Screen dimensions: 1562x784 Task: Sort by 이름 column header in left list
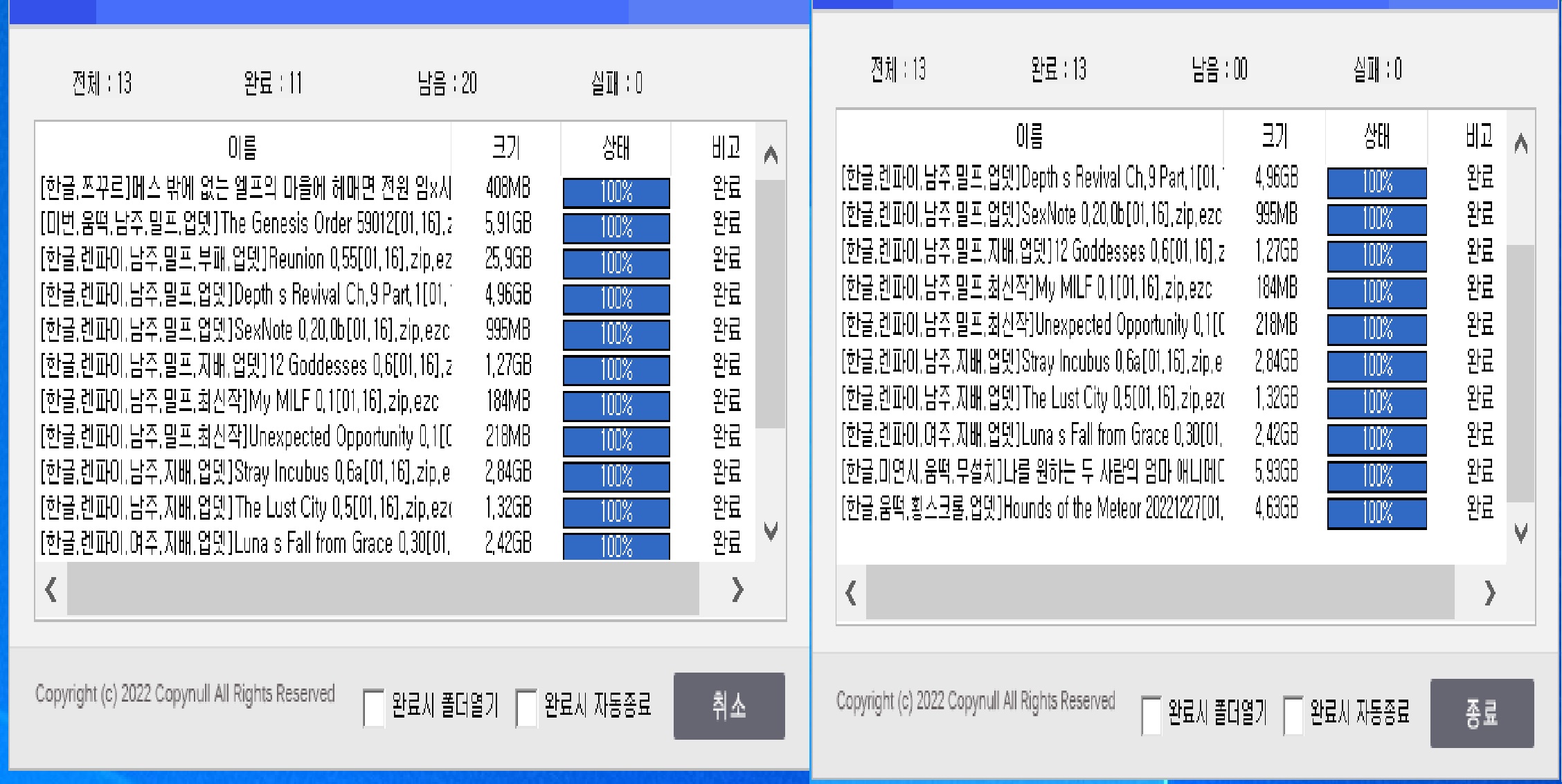click(x=242, y=147)
